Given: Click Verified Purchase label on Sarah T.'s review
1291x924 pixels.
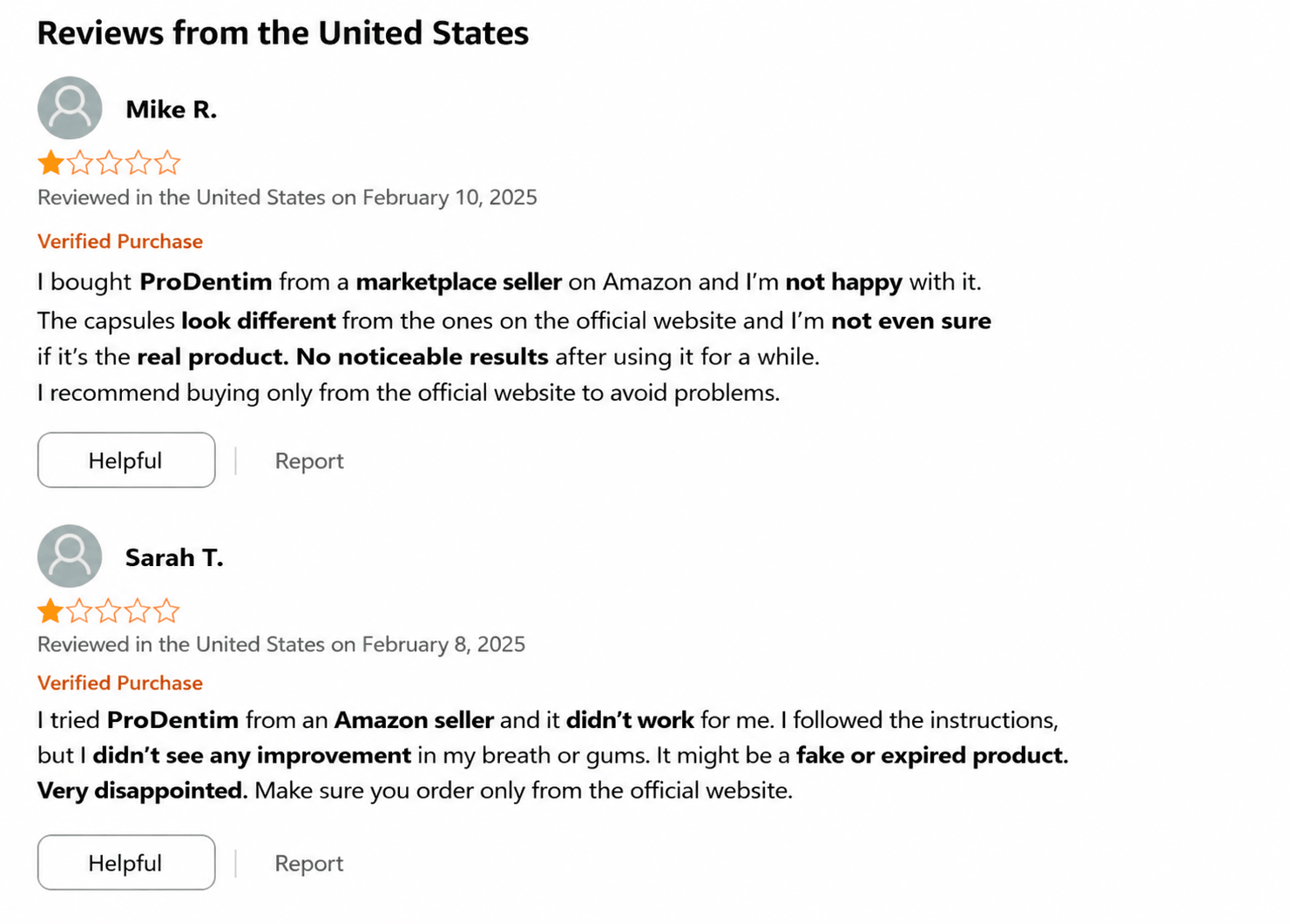Looking at the screenshot, I should [120, 683].
